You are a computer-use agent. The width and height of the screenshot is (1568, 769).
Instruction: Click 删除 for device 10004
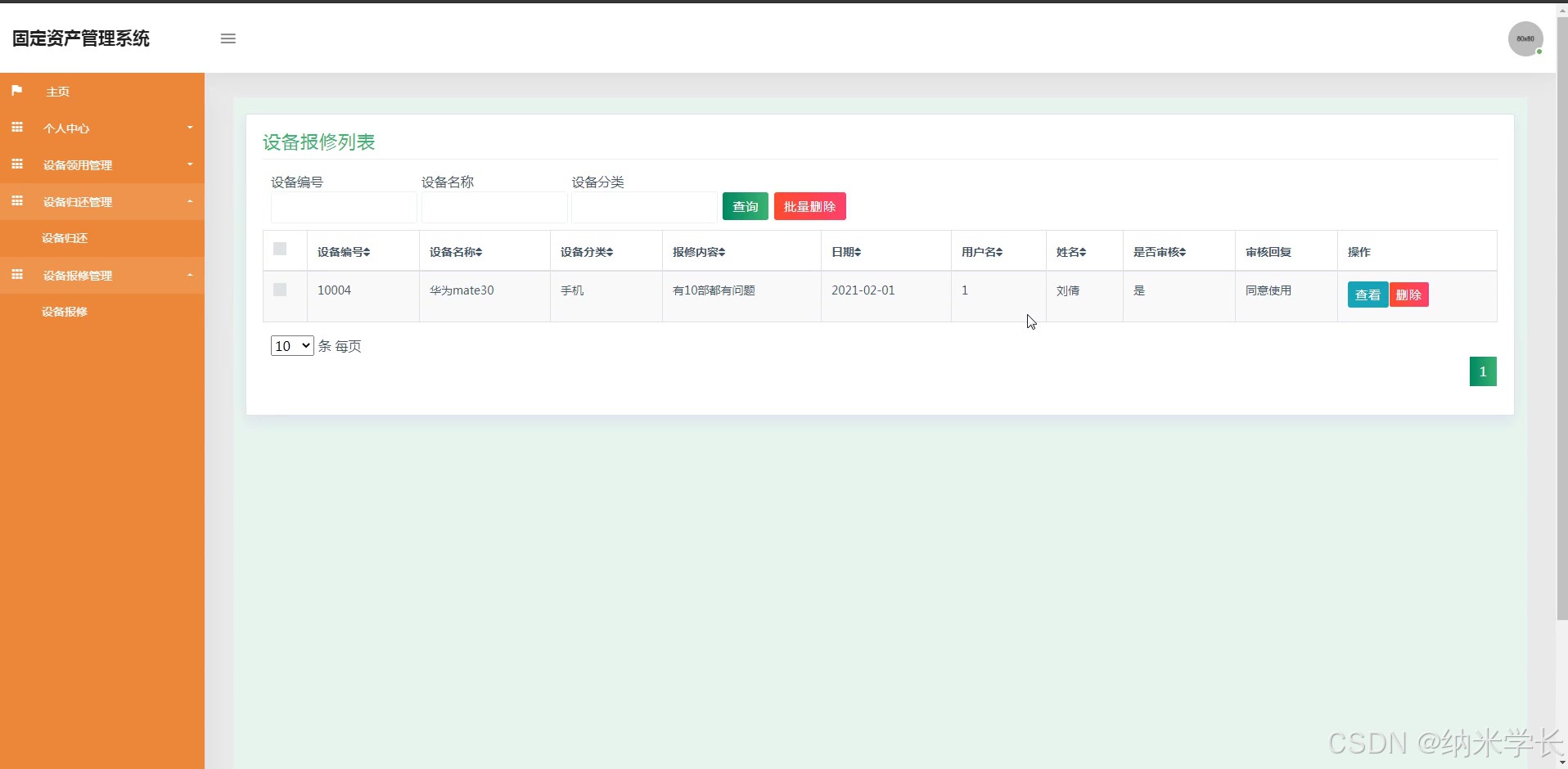tap(1408, 295)
